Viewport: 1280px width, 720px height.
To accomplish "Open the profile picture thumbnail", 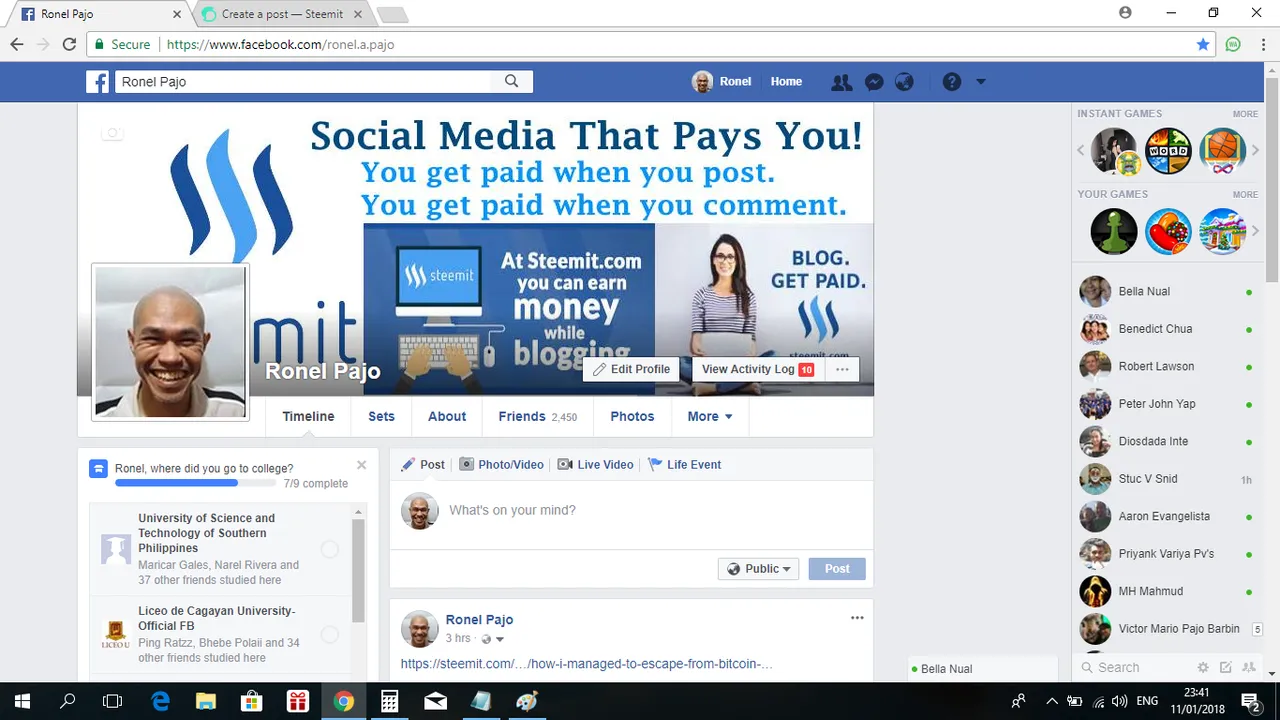I will pos(170,342).
